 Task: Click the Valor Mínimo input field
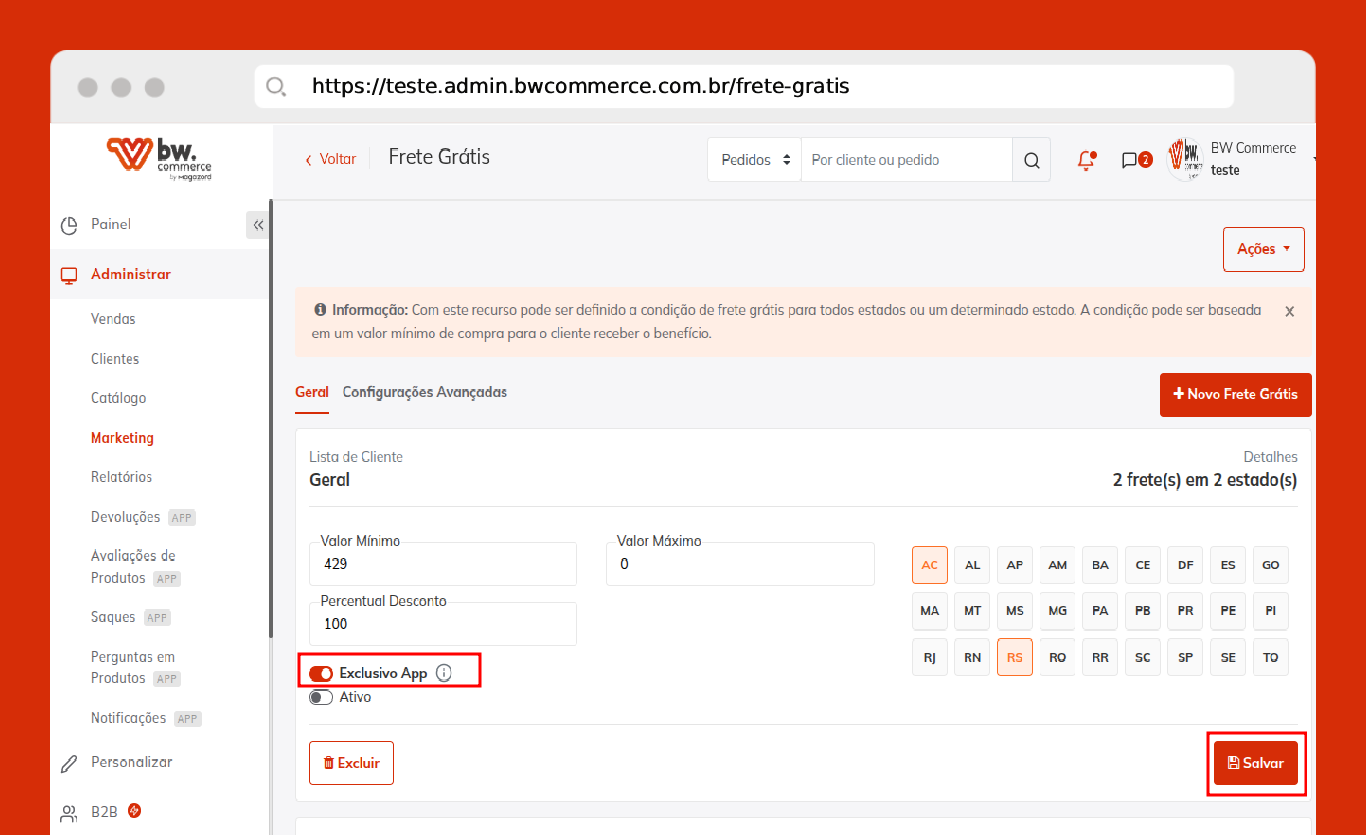coord(443,564)
